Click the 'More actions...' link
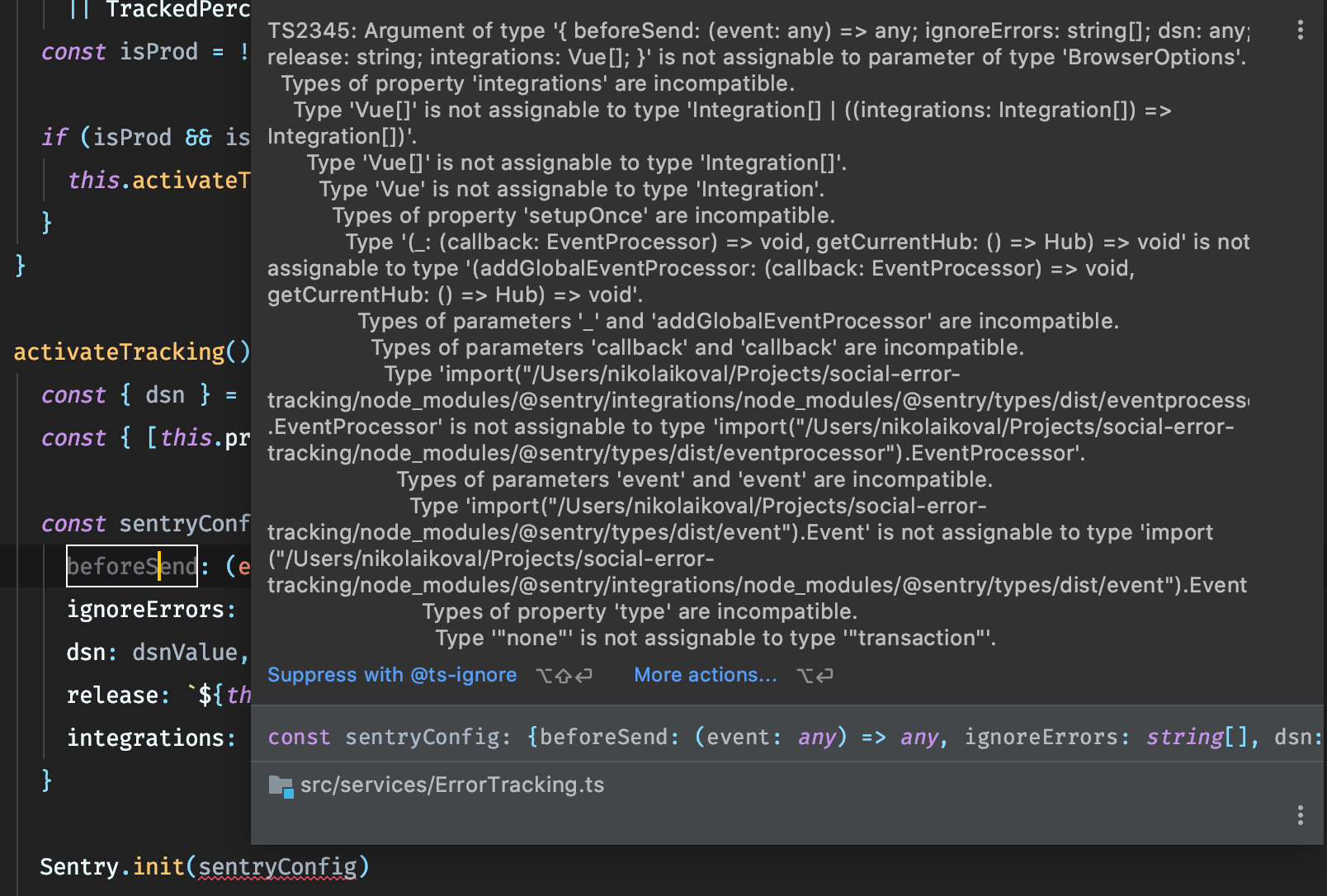 pos(706,675)
